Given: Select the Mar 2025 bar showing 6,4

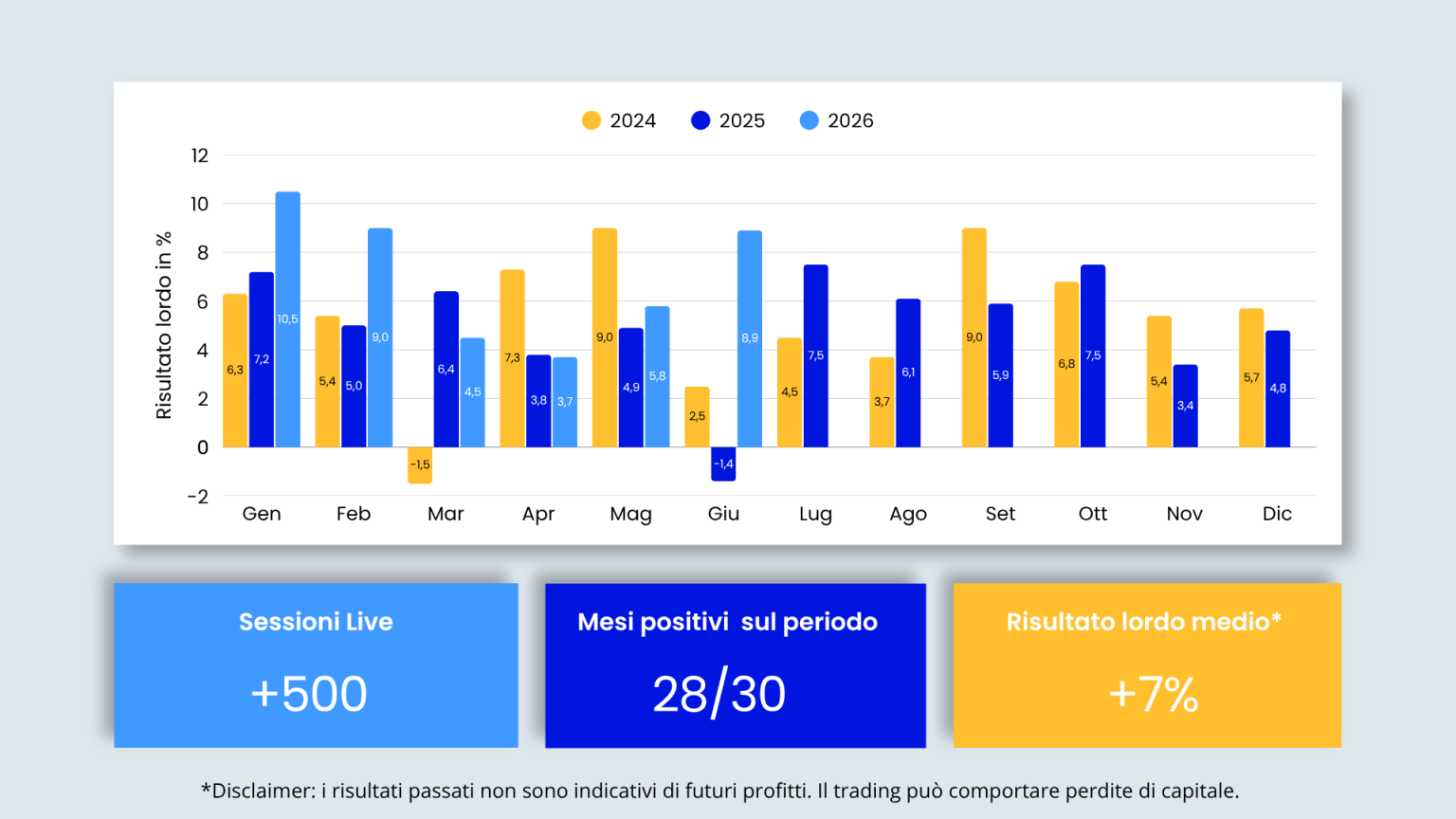Looking at the screenshot, I should (x=446, y=369).
